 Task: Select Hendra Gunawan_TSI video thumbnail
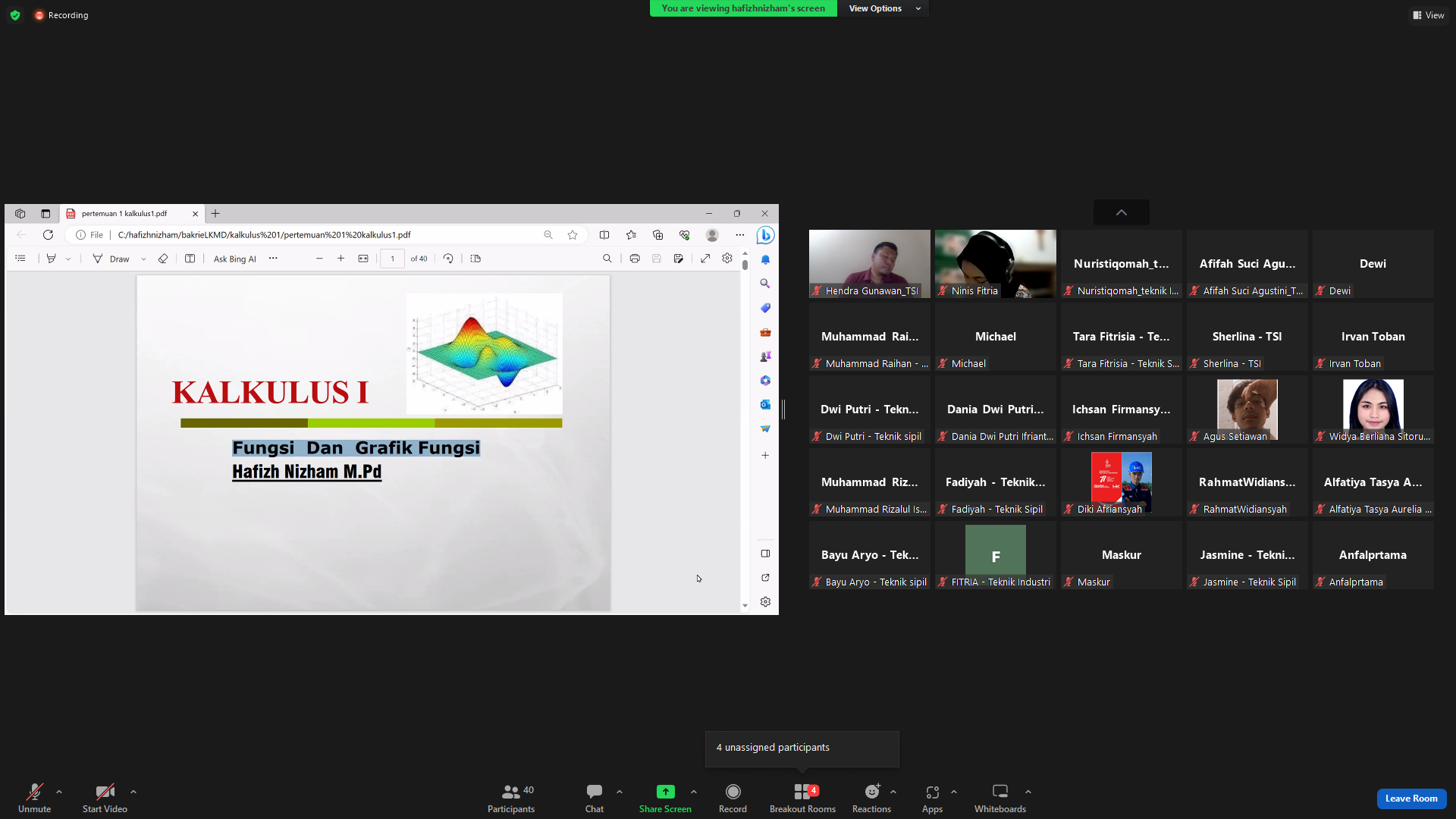point(870,264)
